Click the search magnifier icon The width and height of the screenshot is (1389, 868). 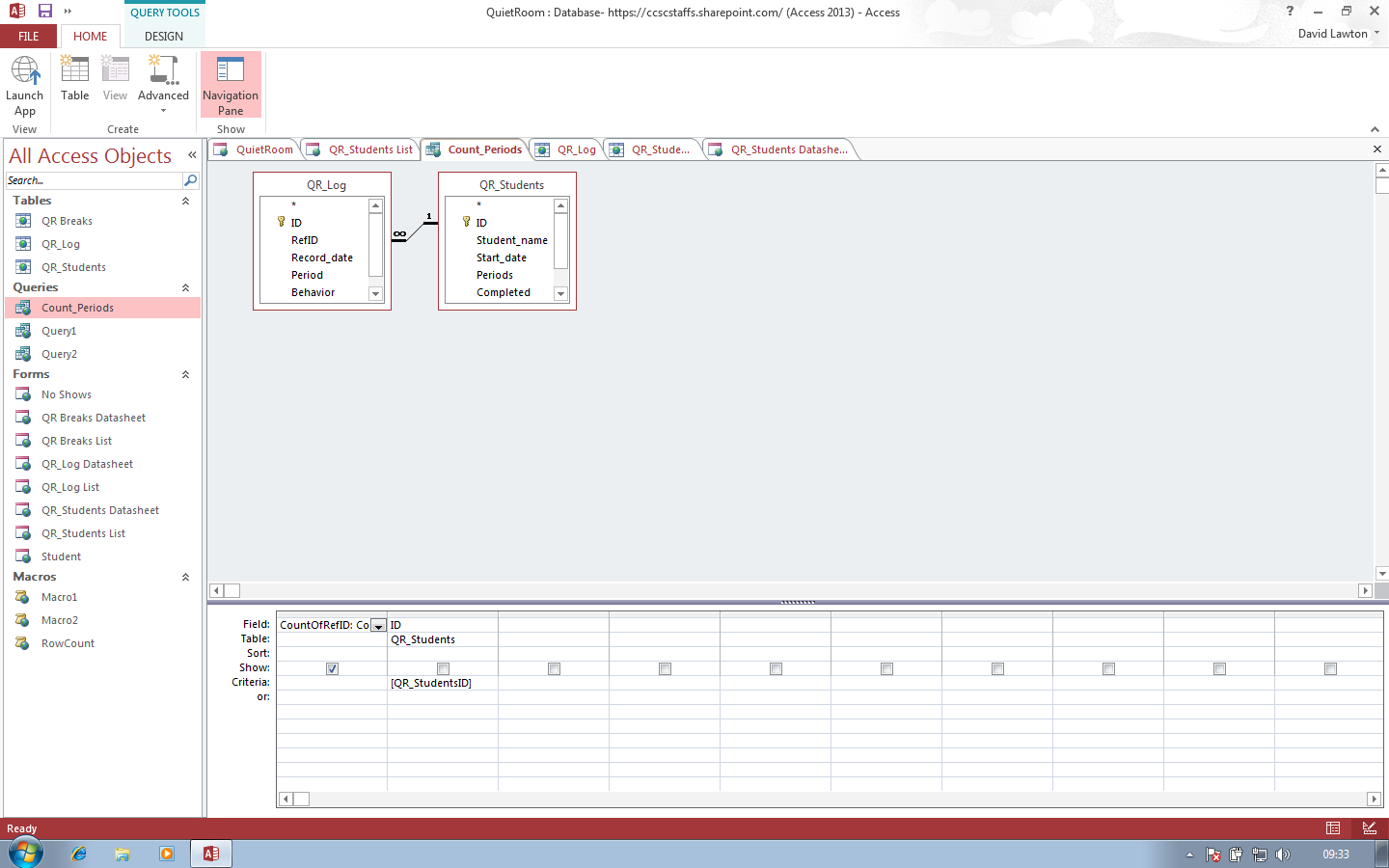coord(191,180)
